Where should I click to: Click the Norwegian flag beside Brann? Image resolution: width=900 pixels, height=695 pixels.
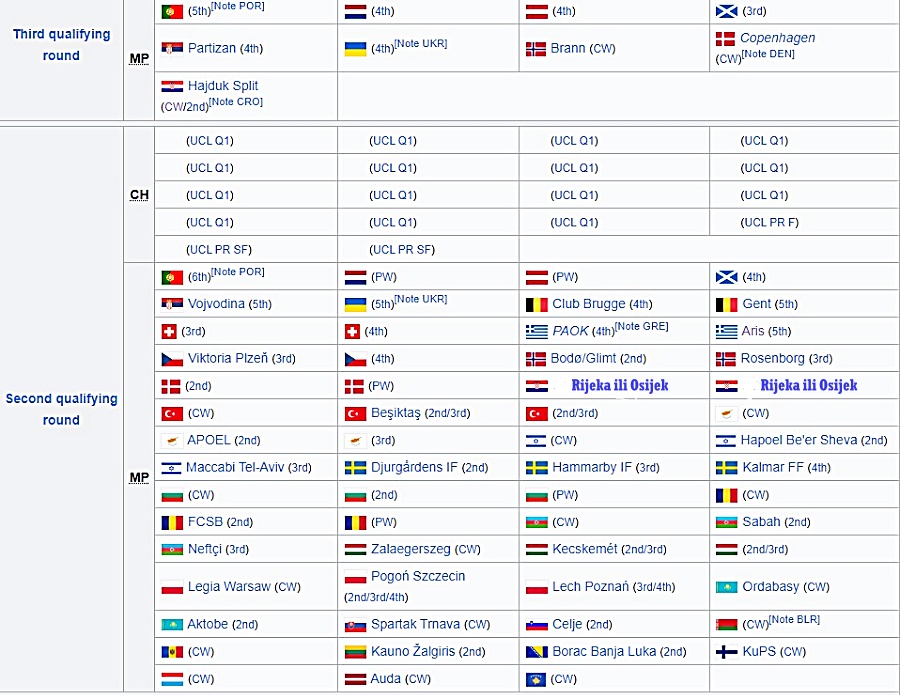pyautogui.click(x=536, y=49)
